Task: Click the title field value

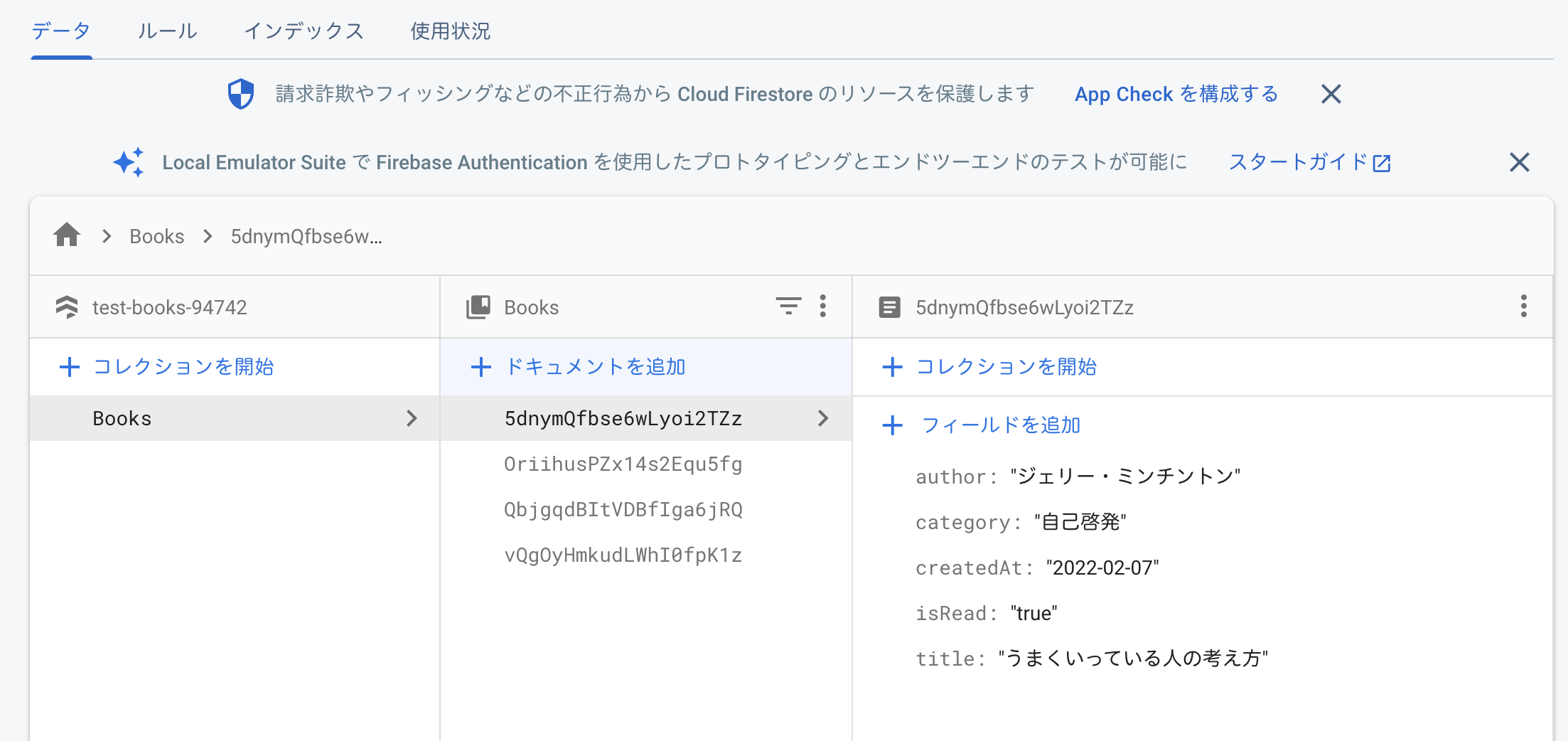Action: pyautogui.click(x=1133, y=659)
